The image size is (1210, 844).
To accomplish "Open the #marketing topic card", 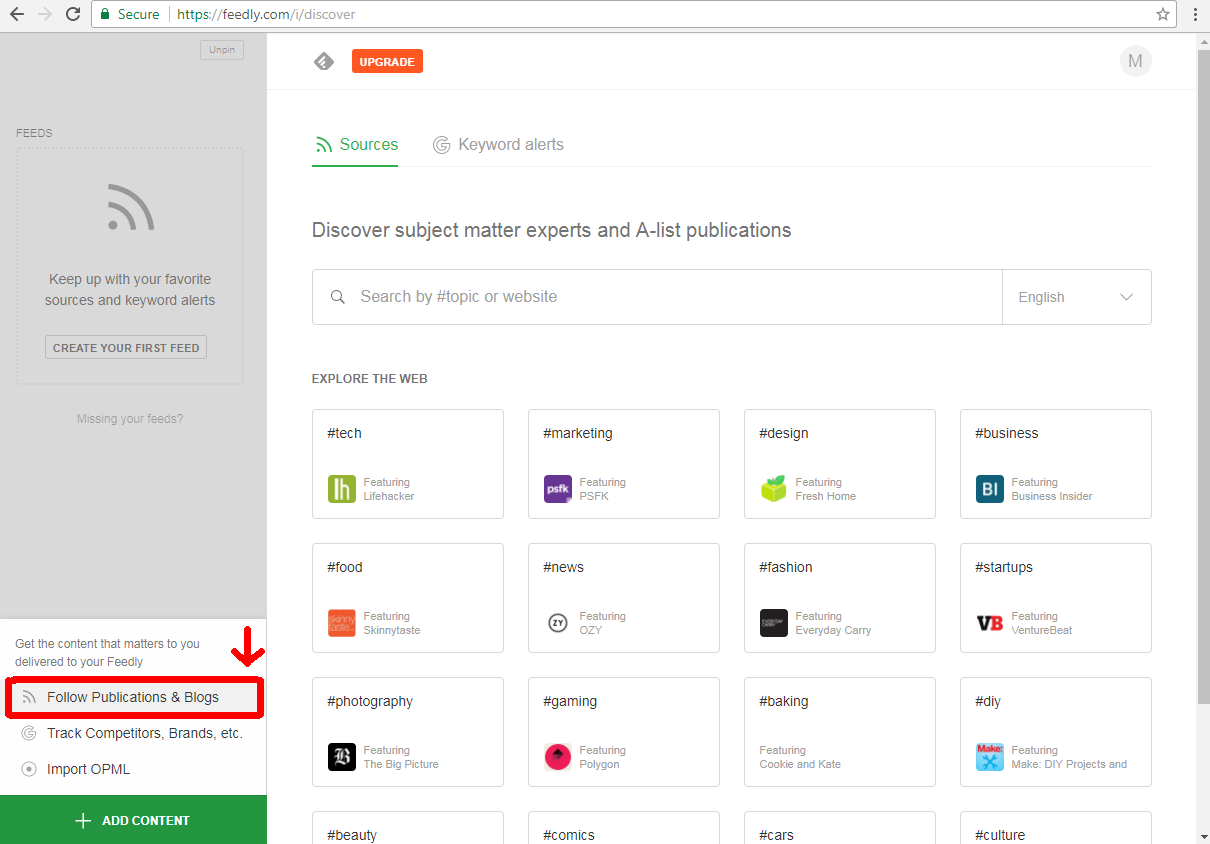I will (624, 464).
